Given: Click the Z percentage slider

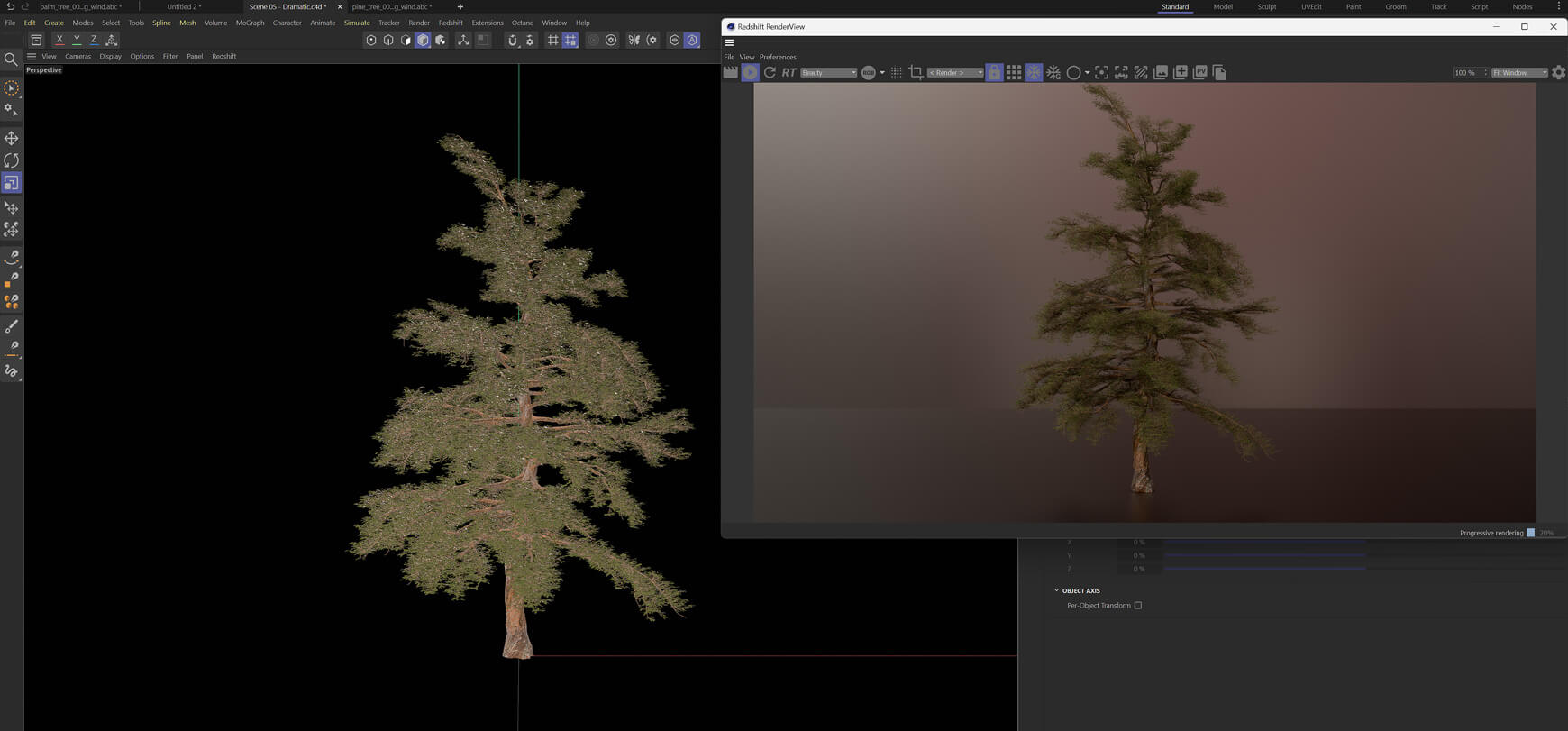Looking at the screenshot, I should coord(1265,569).
